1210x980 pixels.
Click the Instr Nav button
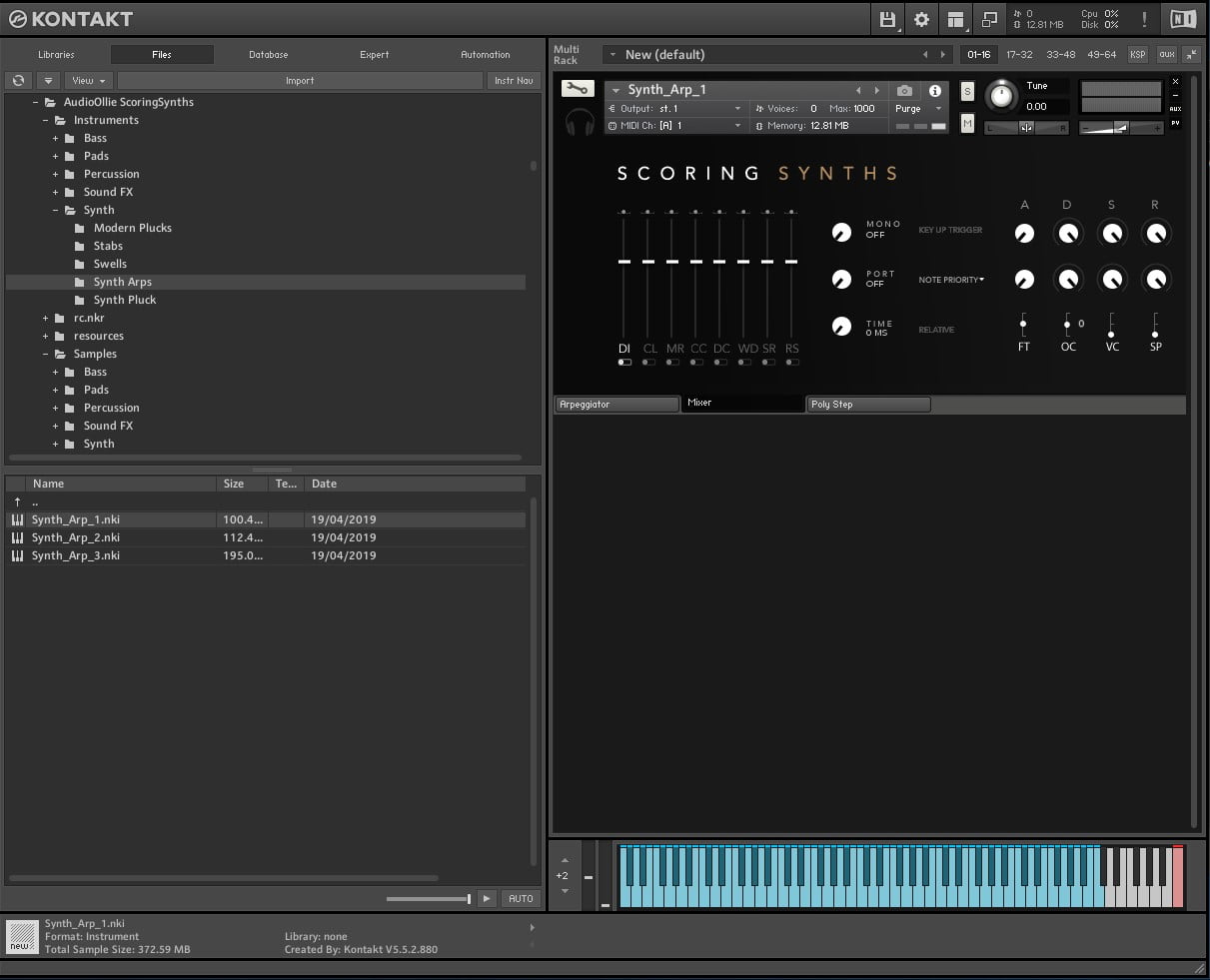tap(514, 80)
